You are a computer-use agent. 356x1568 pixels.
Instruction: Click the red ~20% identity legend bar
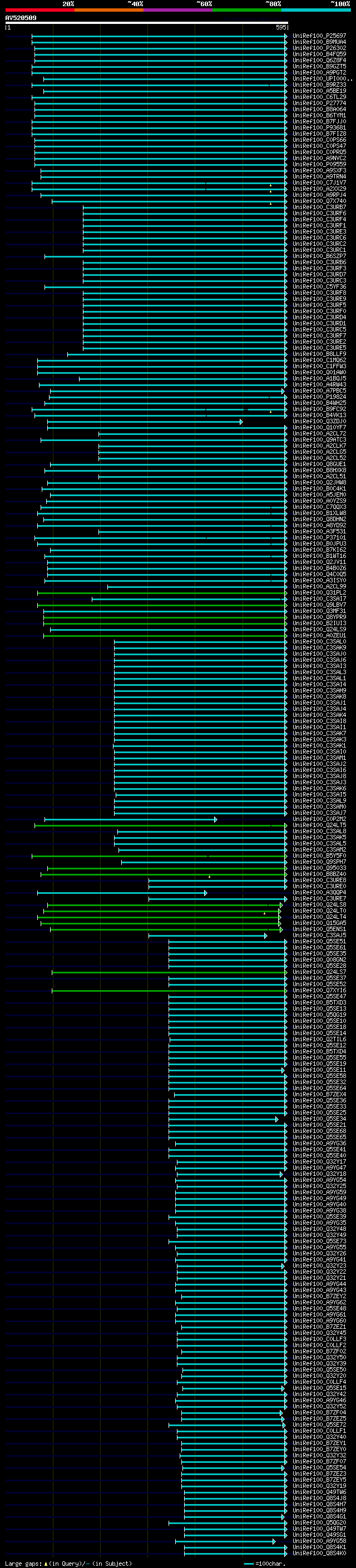[39, 10]
